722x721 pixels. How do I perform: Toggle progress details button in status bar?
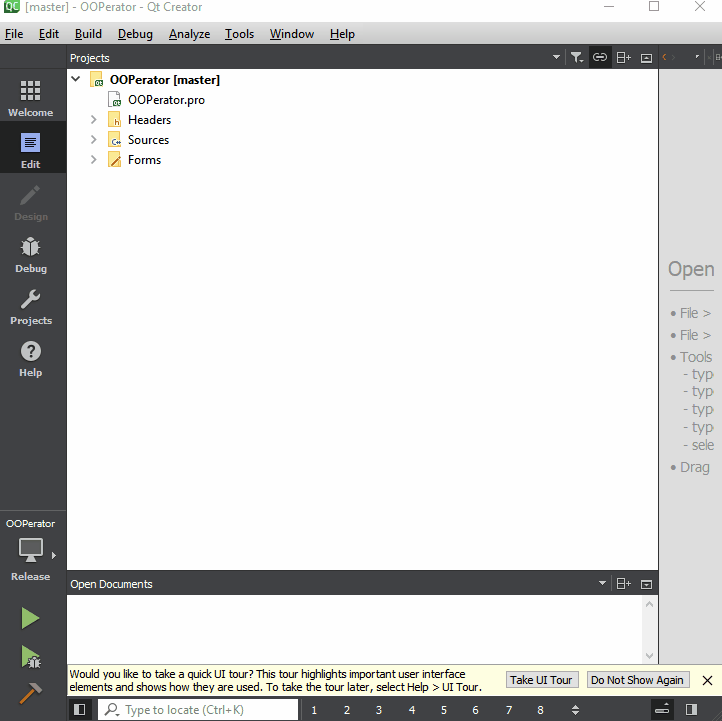662,709
